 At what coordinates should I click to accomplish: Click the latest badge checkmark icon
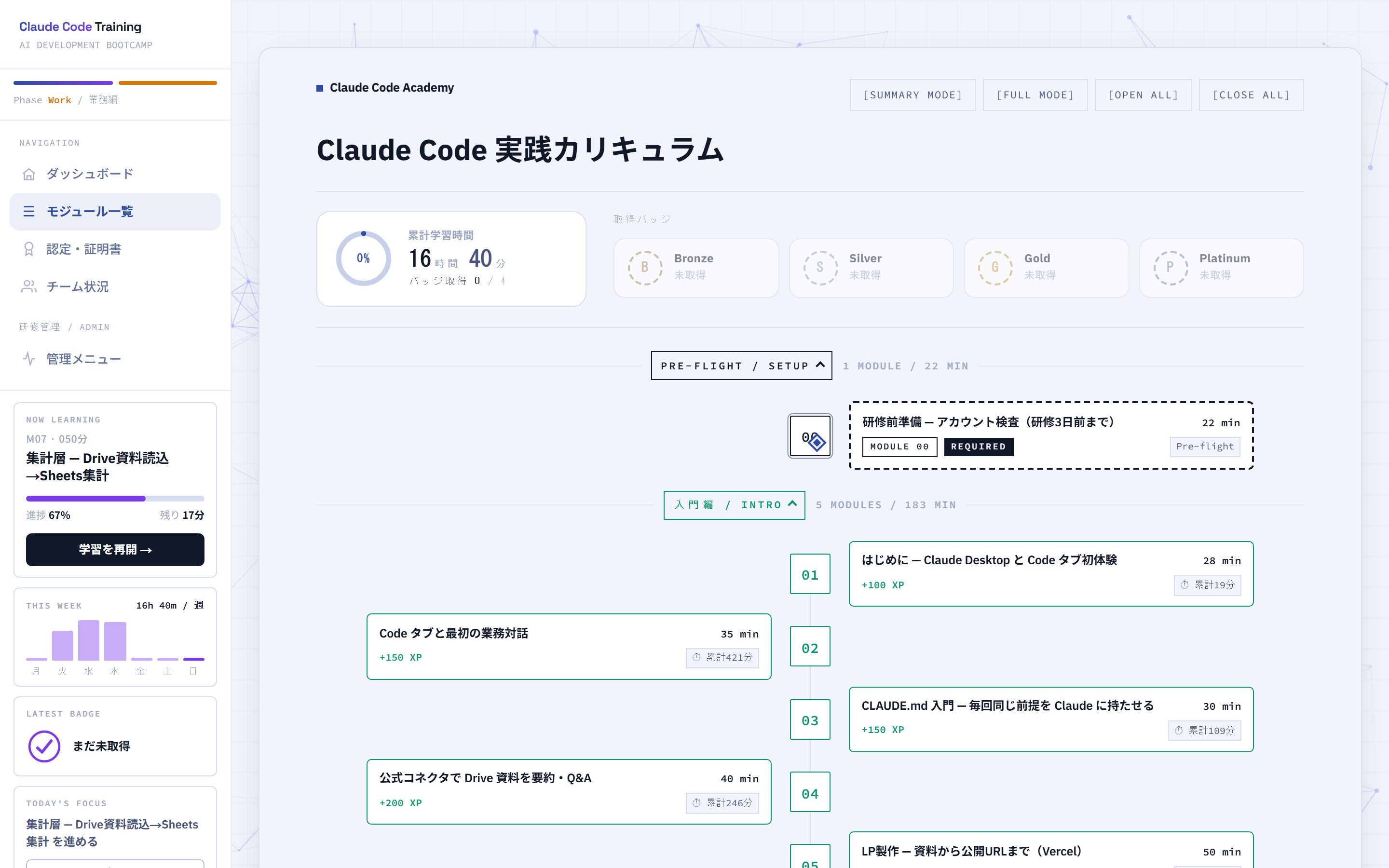(x=44, y=746)
